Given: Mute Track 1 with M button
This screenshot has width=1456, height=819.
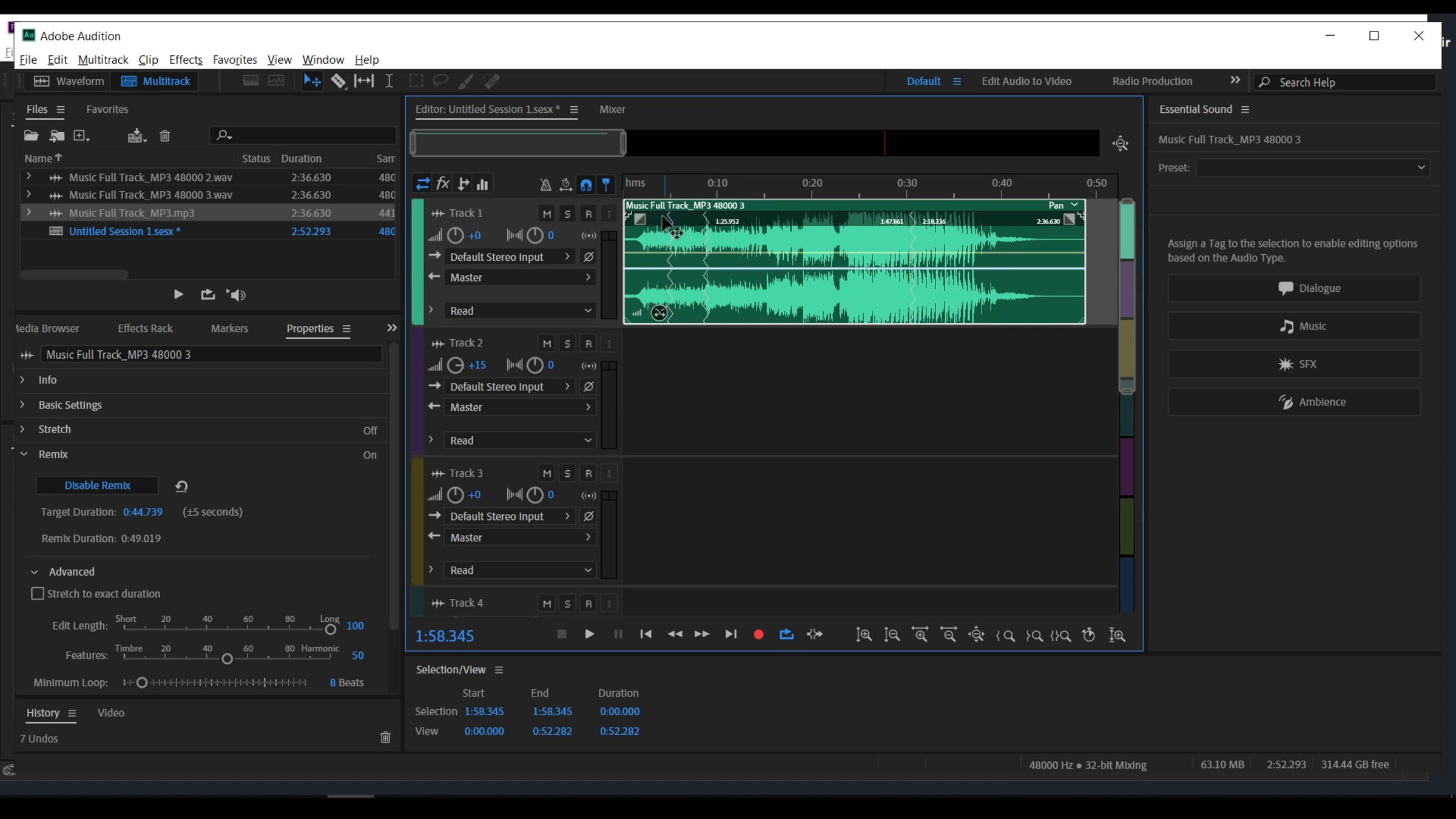Looking at the screenshot, I should click(x=547, y=214).
